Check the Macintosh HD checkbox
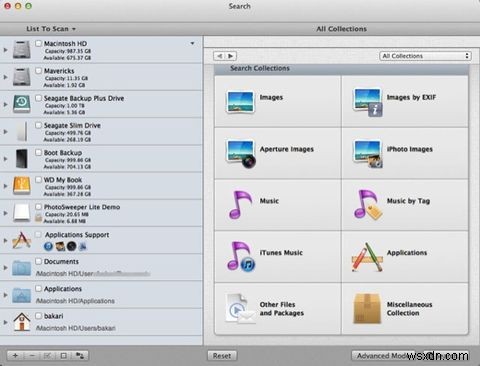480x366 pixels. pyautogui.click(x=39, y=43)
